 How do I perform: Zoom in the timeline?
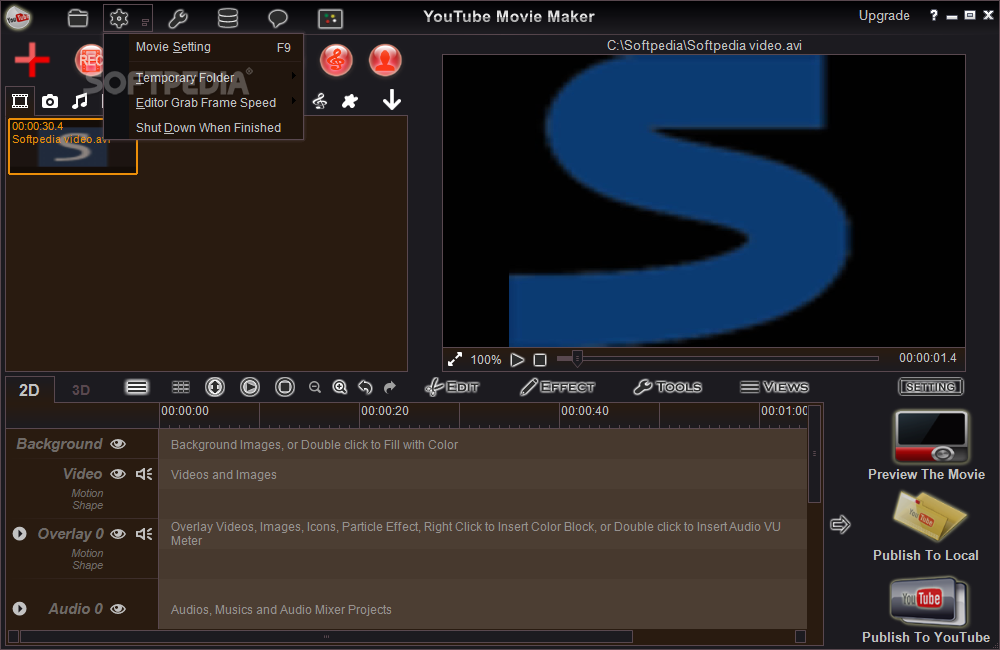340,387
